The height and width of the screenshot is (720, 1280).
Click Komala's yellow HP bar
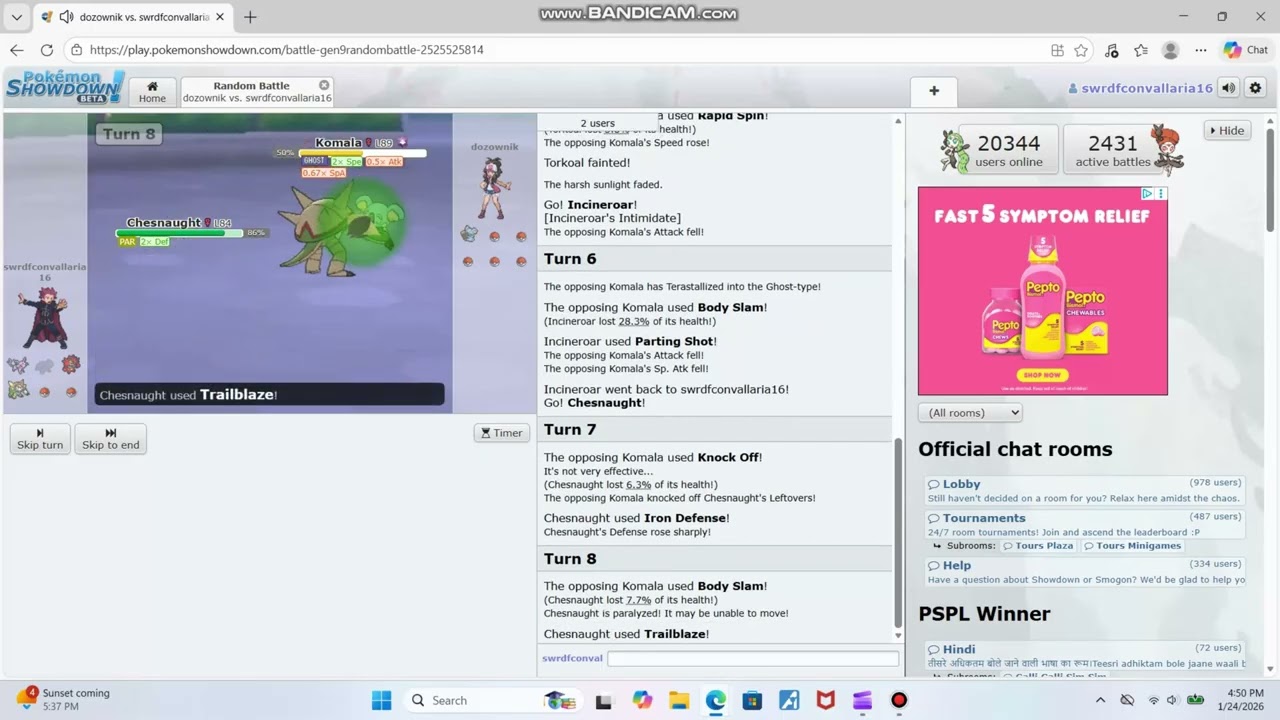(x=362, y=153)
